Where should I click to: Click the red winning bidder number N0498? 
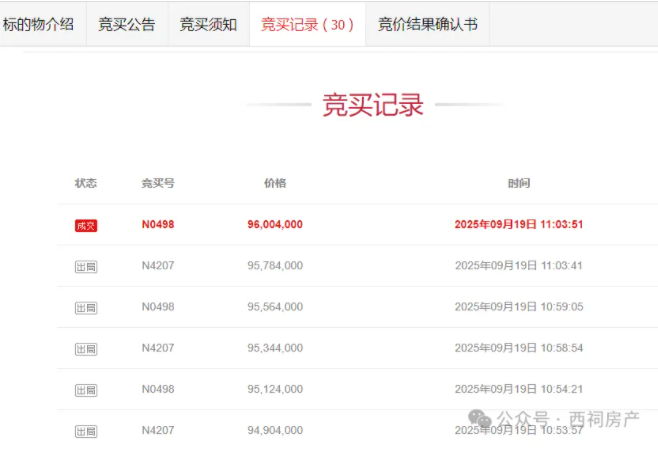158,225
